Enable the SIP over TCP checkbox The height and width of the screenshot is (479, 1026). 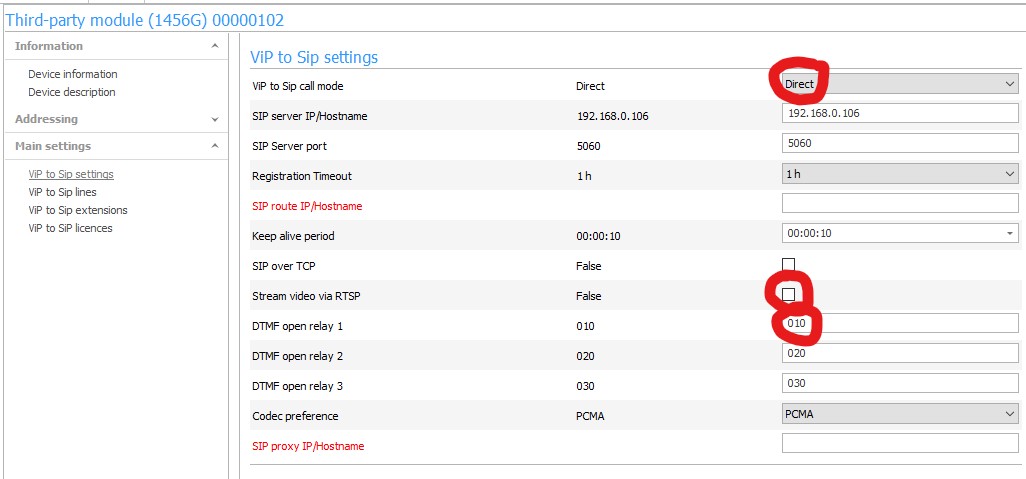point(788,265)
